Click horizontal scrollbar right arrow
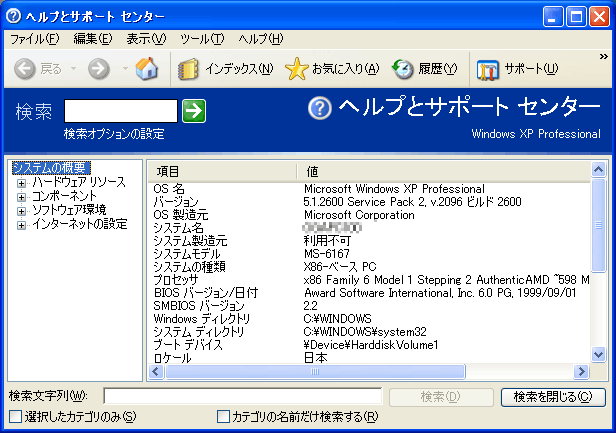This screenshot has height=433, width=616. click(581, 371)
